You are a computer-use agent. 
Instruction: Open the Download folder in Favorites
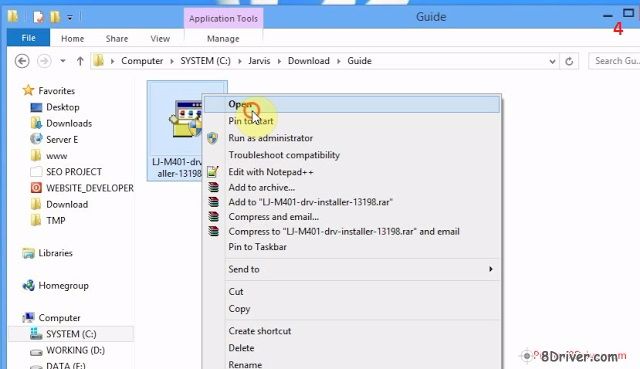tap(67, 205)
